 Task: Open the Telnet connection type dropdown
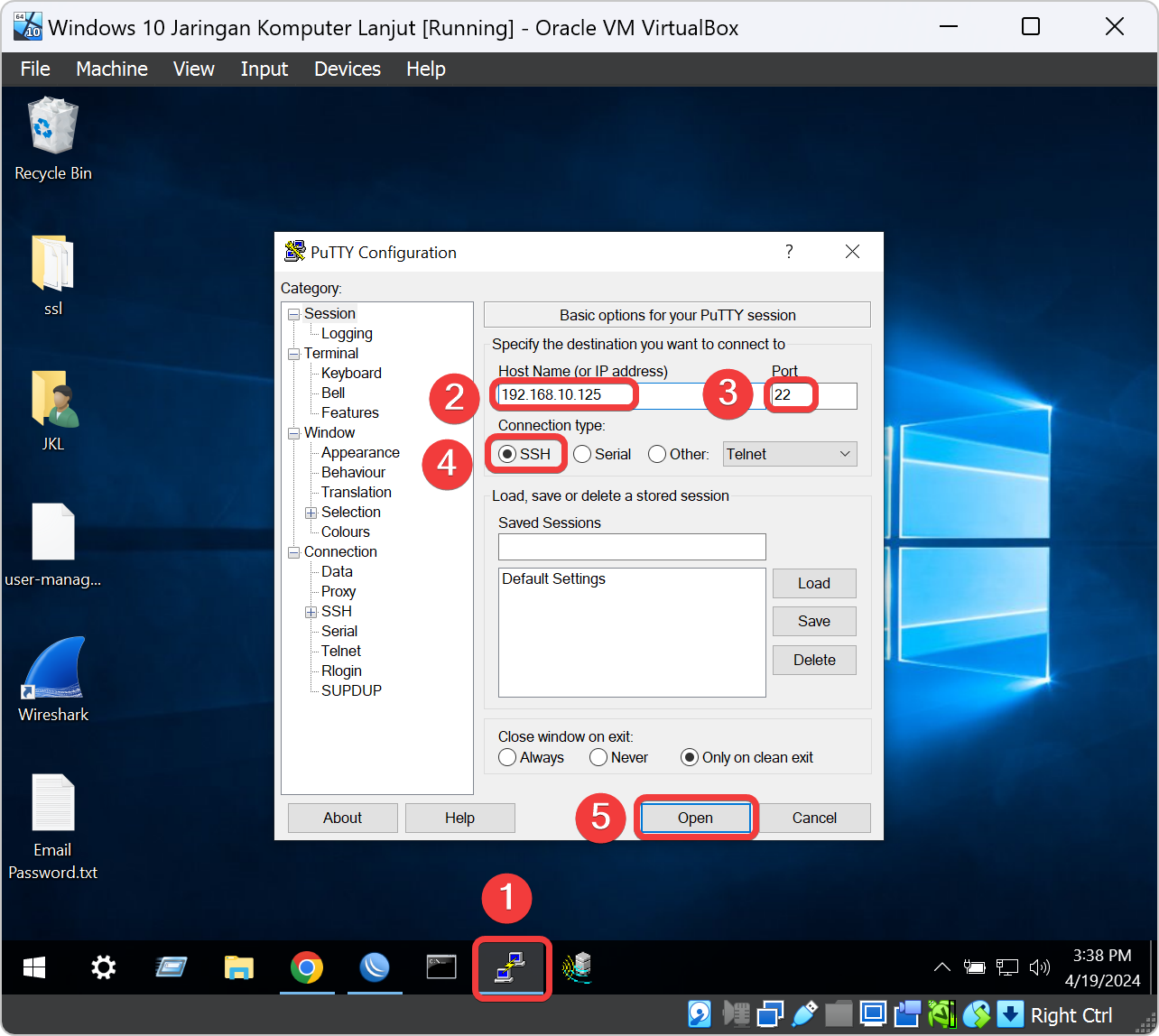click(x=790, y=454)
